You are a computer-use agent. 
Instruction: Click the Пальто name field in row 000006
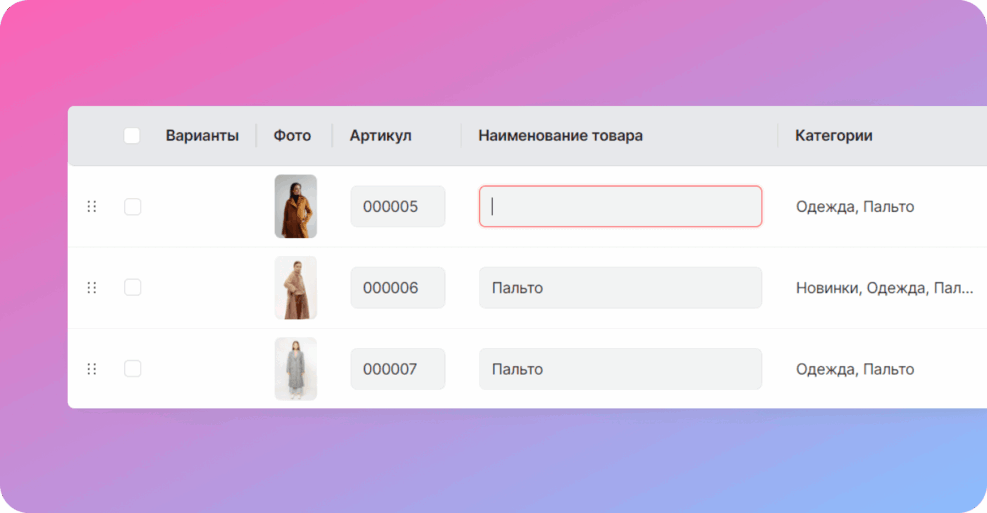pyautogui.click(x=620, y=288)
